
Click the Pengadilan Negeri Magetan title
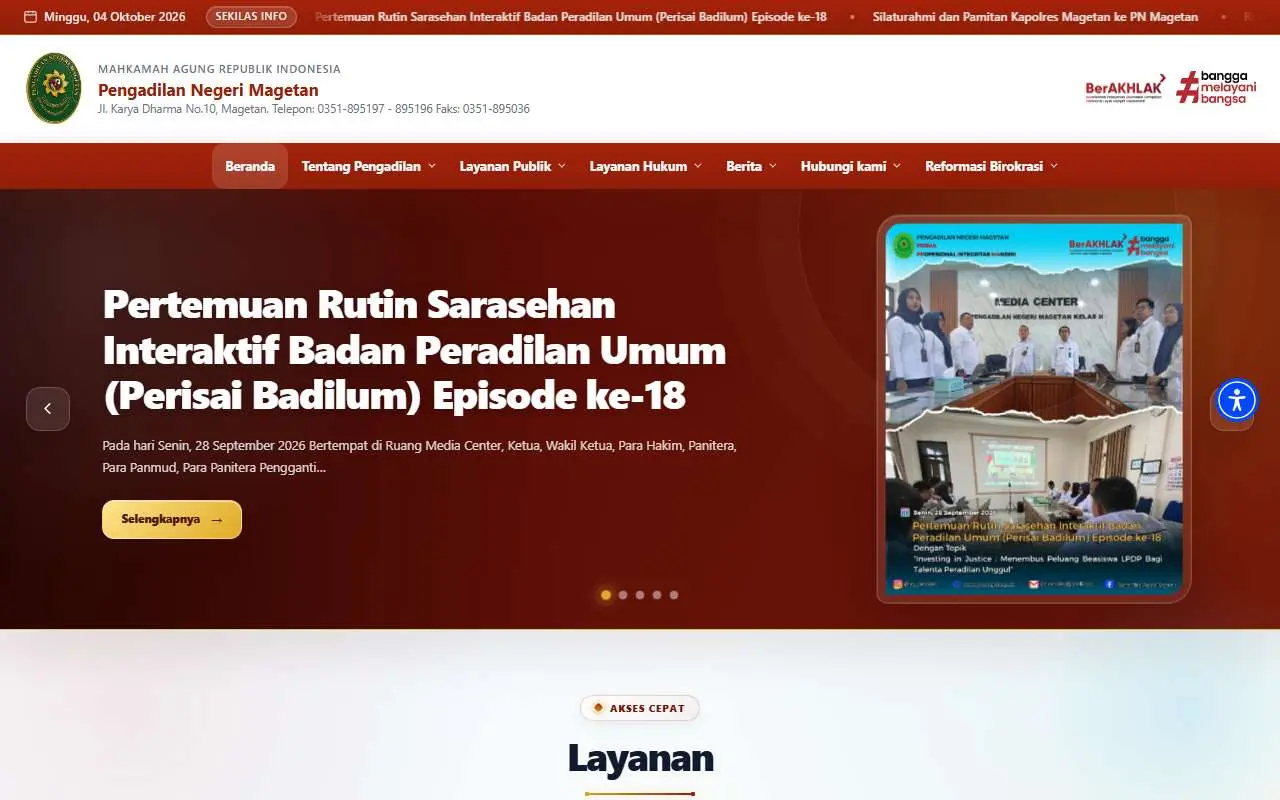(208, 90)
